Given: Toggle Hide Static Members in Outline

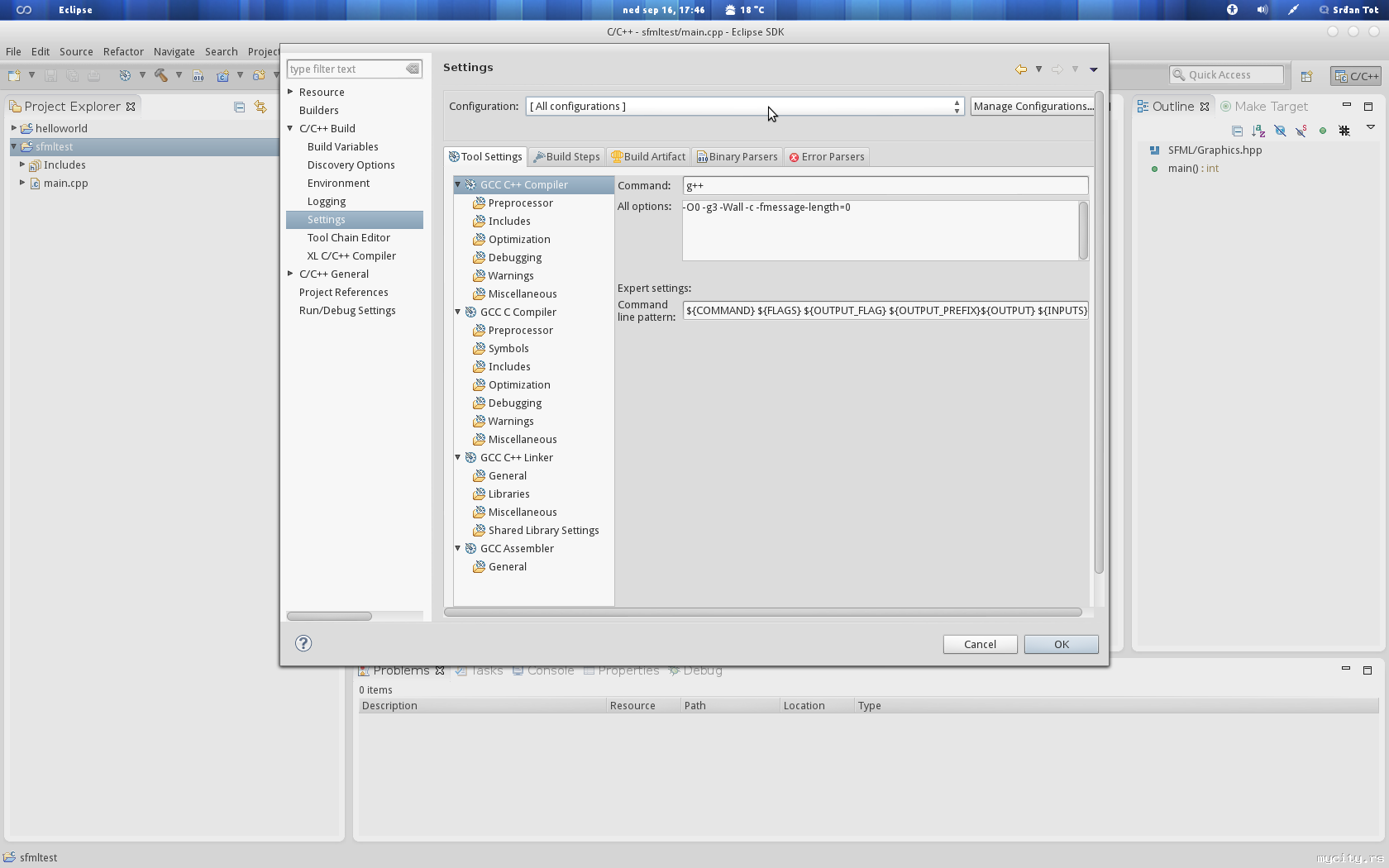Looking at the screenshot, I should pyautogui.click(x=1301, y=131).
